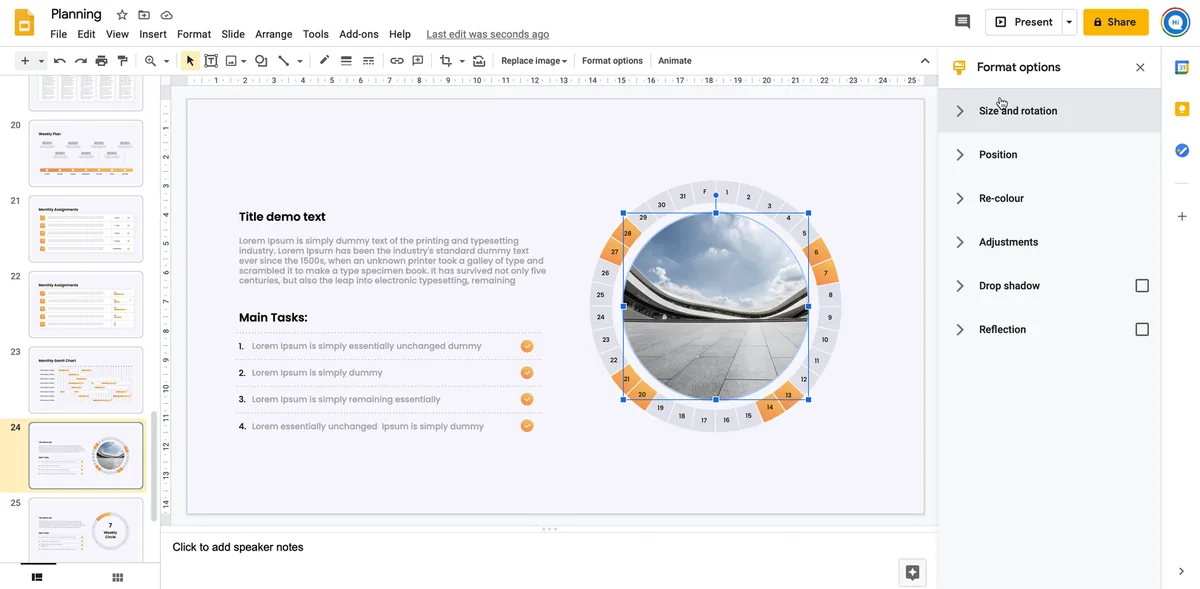Star the Planning presentation
1200x589 pixels.
(122, 15)
